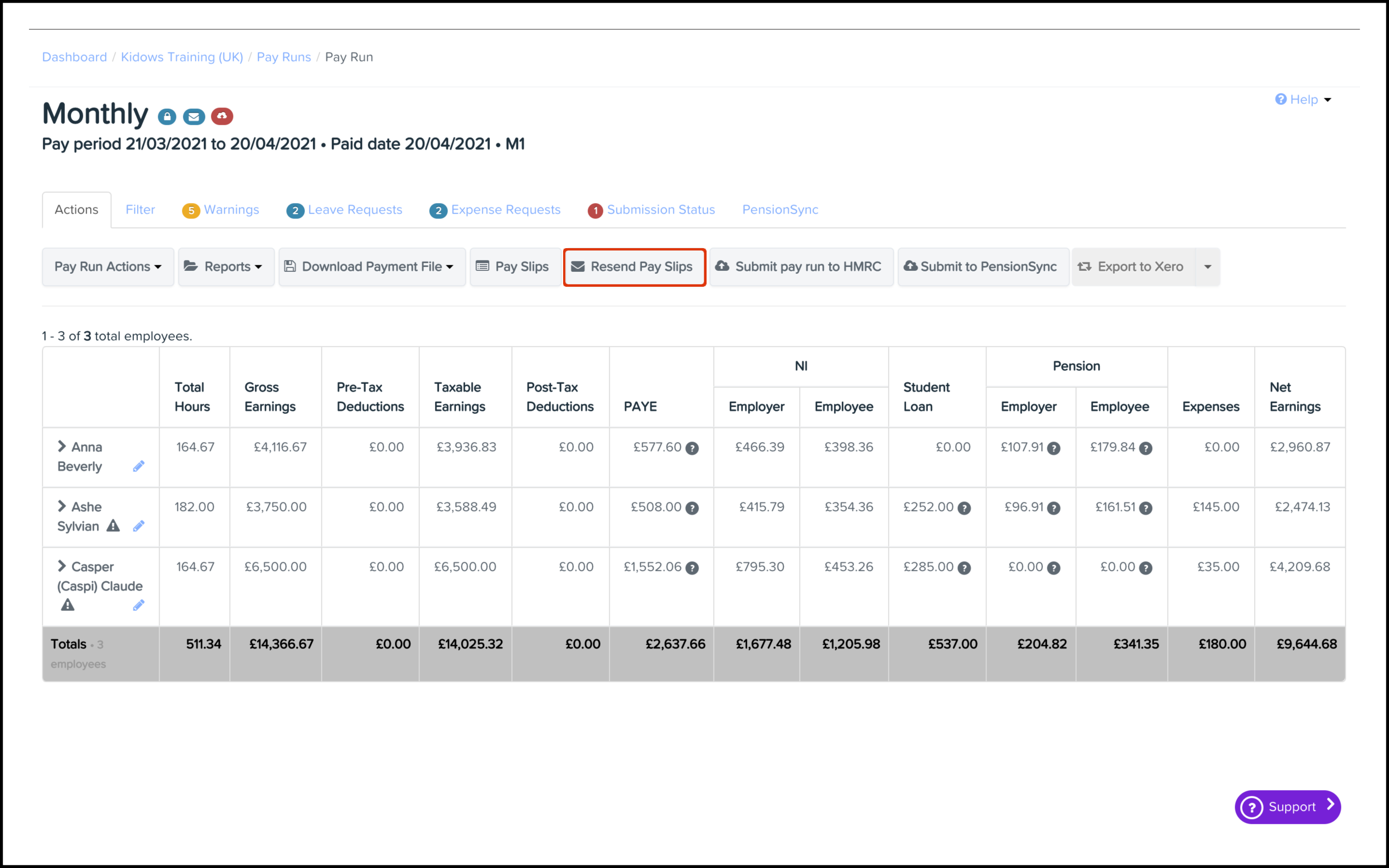The image size is (1389, 868).
Task: Click warning triangle next to Ashe Sylvian
Action: (113, 525)
